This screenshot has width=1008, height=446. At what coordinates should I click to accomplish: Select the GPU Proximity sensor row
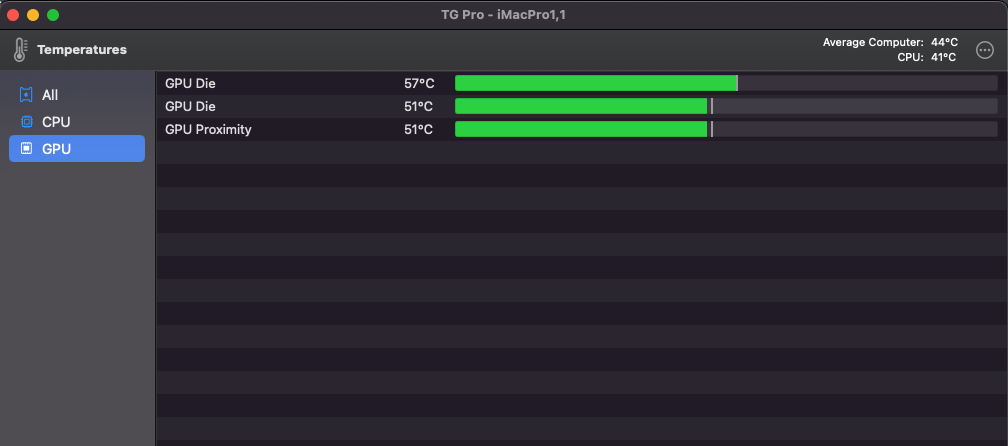click(x=582, y=129)
